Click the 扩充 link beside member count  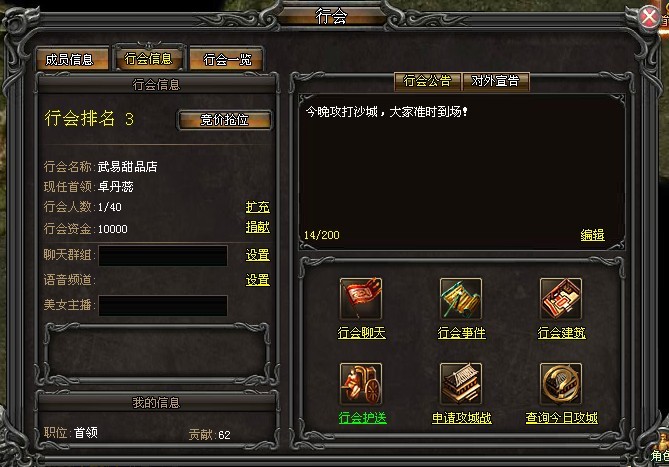pyautogui.click(x=257, y=207)
